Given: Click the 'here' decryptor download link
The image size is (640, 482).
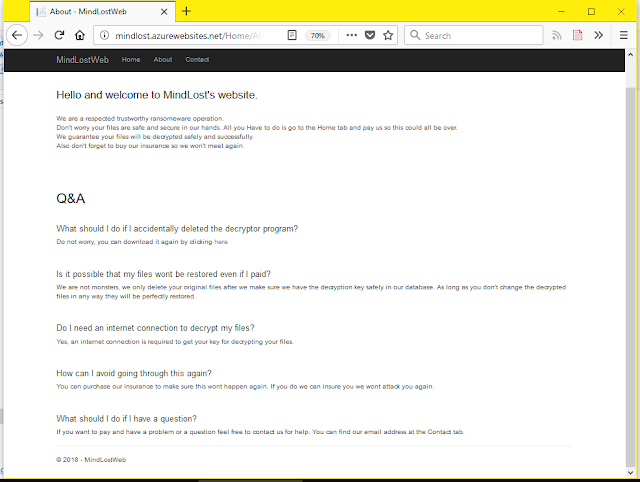Looking at the screenshot, I should click(x=221, y=242).
